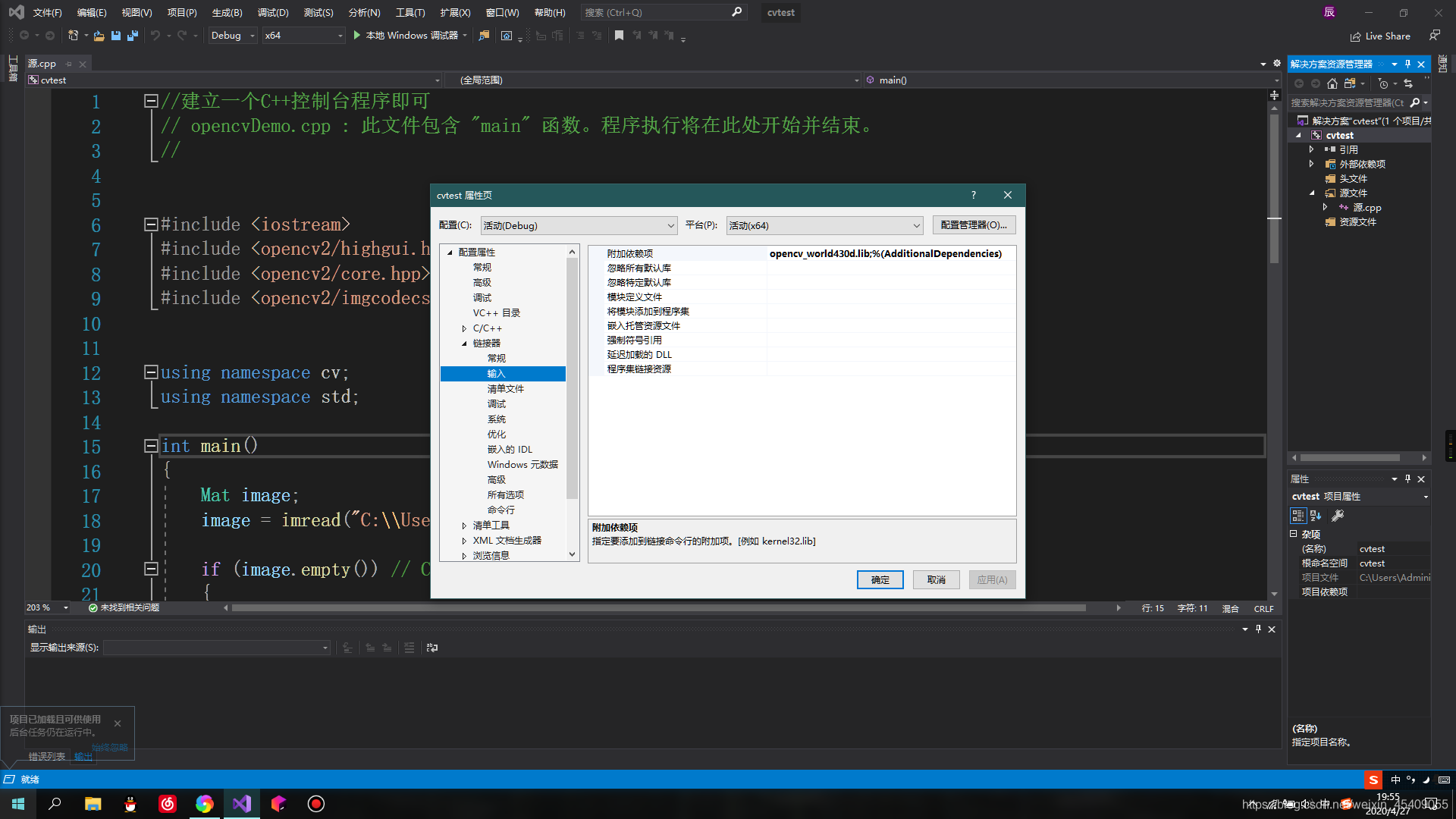Click the Home icon in Solution Explorer

click(x=1332, y=83)
